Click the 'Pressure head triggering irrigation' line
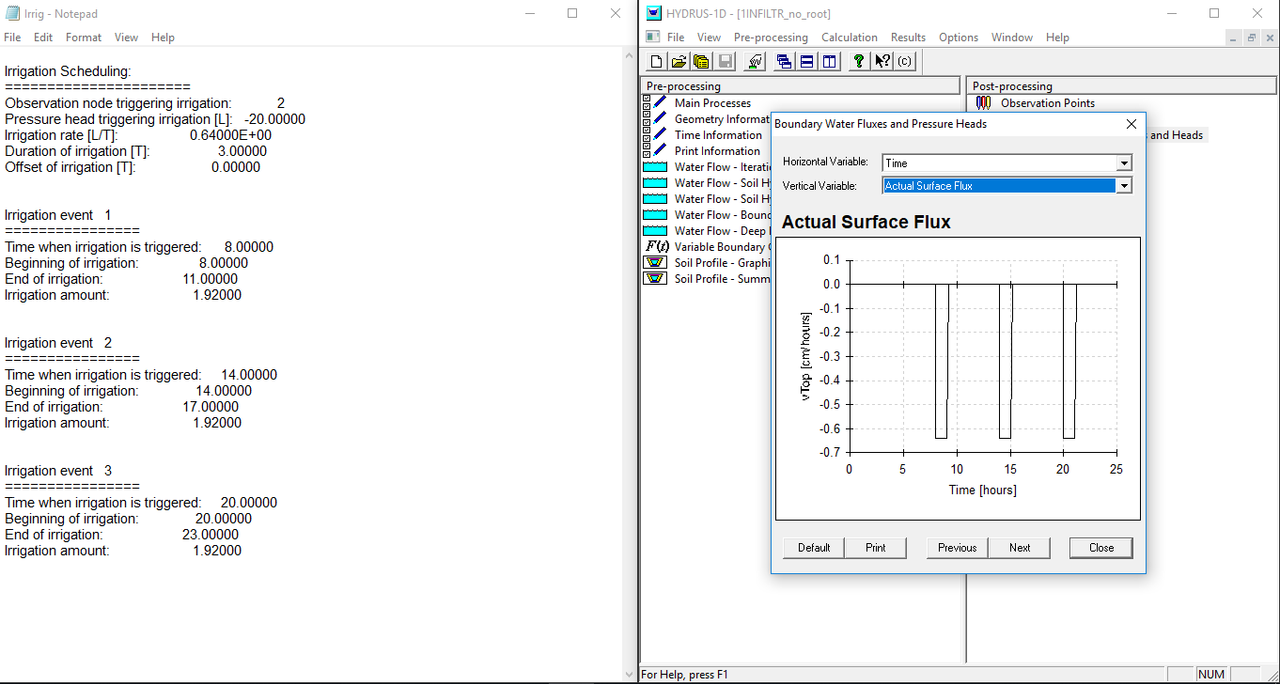Screen dimensions: 1280x684 tap(155, 119)
